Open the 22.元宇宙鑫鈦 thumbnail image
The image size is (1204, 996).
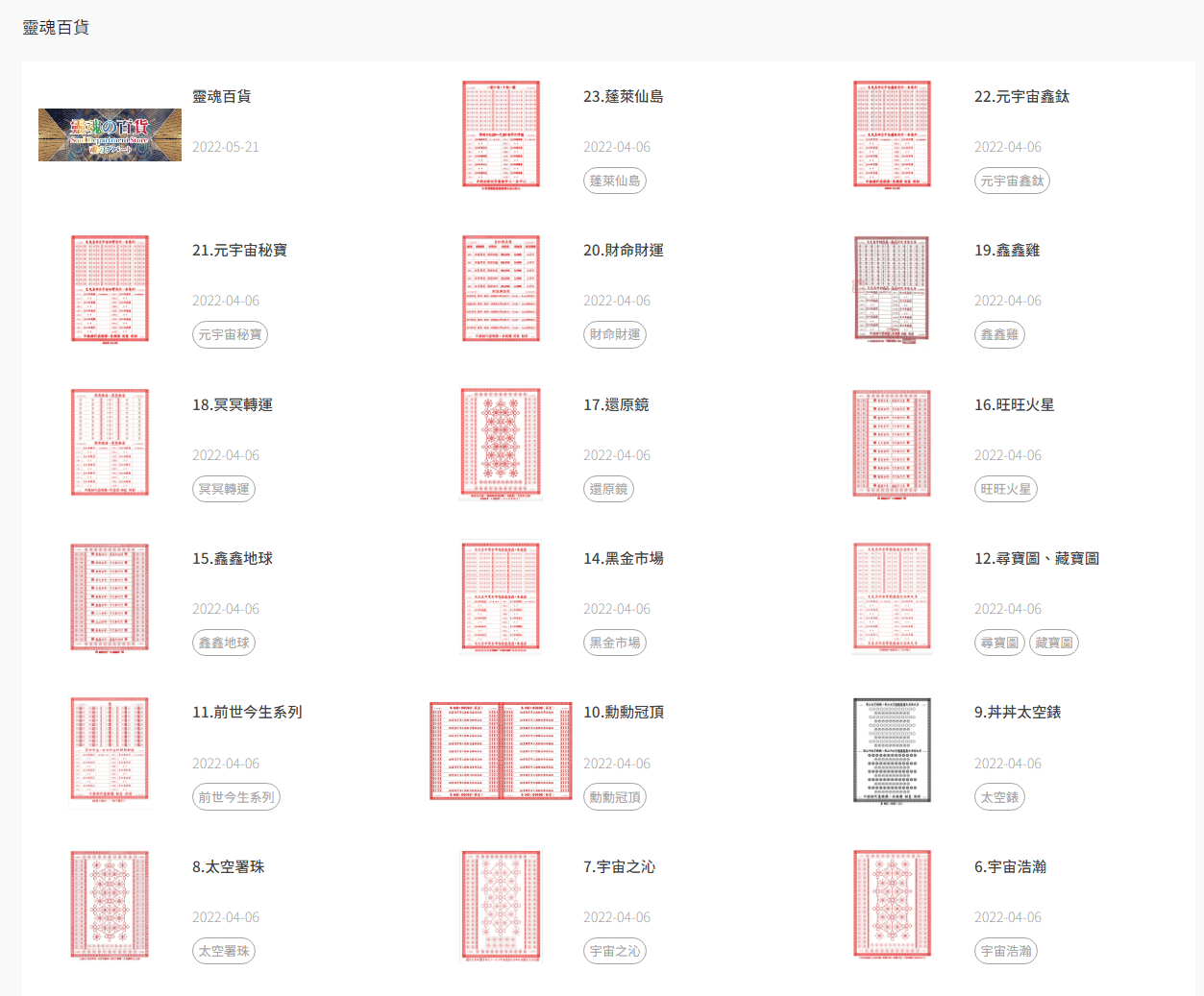892,134
